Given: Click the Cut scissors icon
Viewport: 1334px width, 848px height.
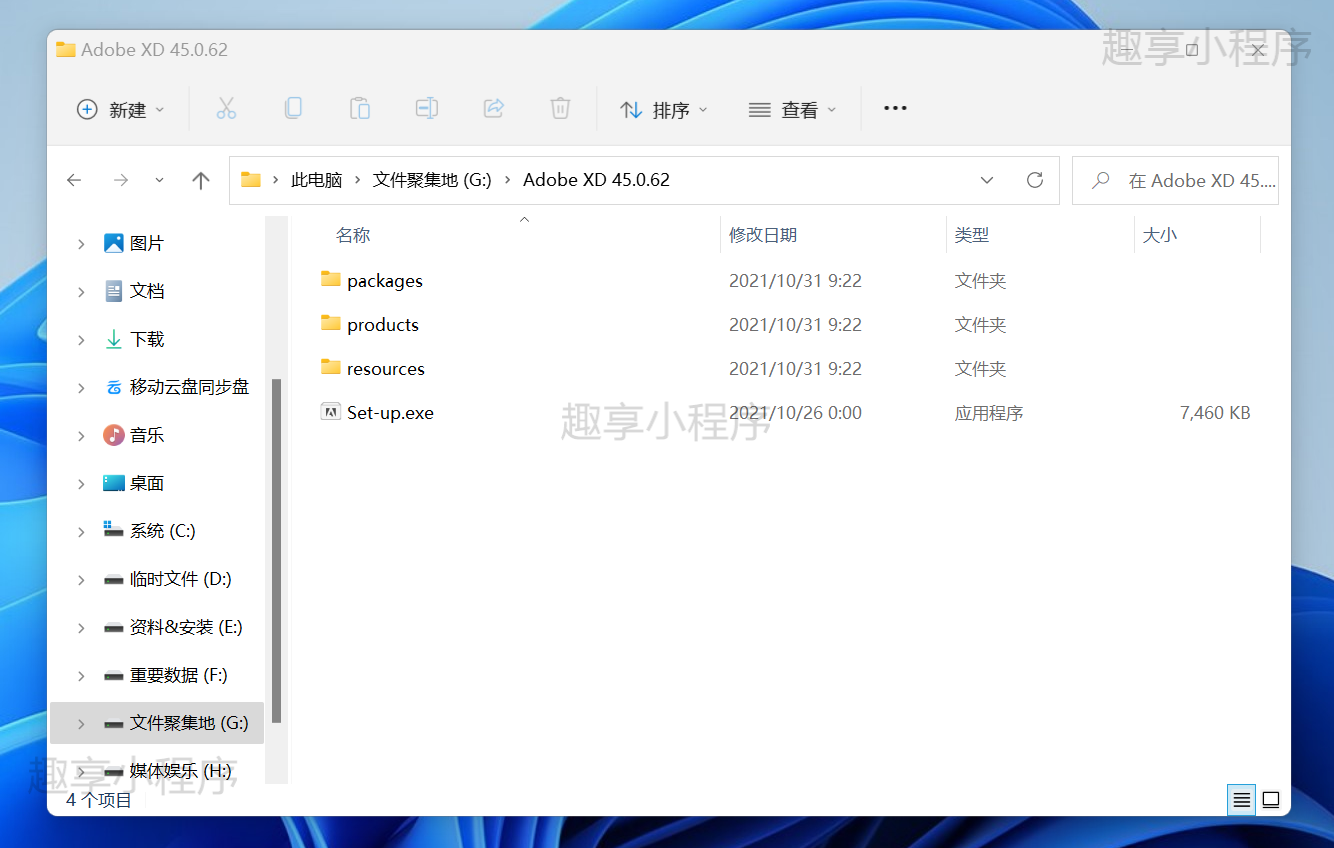Looking at the screenshot, I should pos(226,109).
